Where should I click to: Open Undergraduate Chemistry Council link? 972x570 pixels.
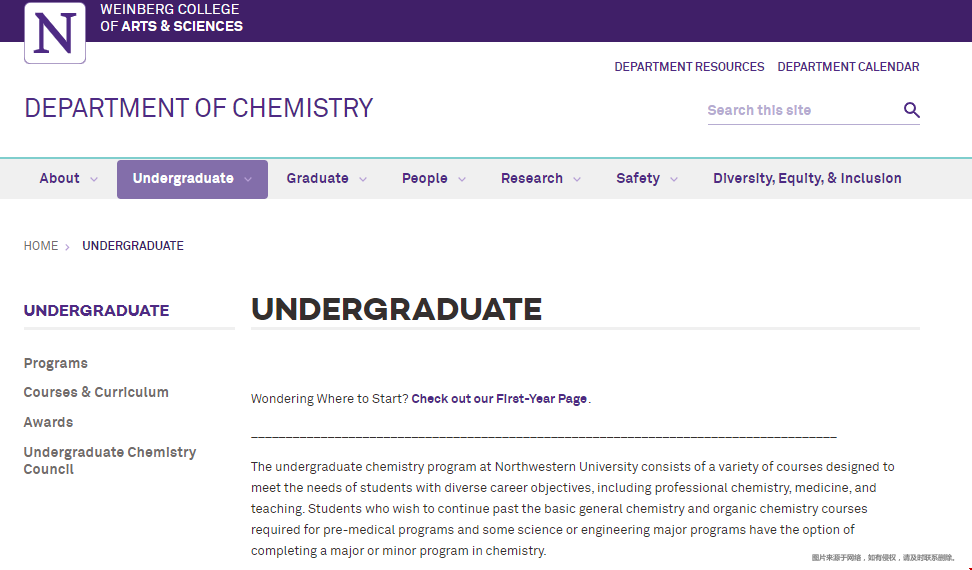click(110, 460)
